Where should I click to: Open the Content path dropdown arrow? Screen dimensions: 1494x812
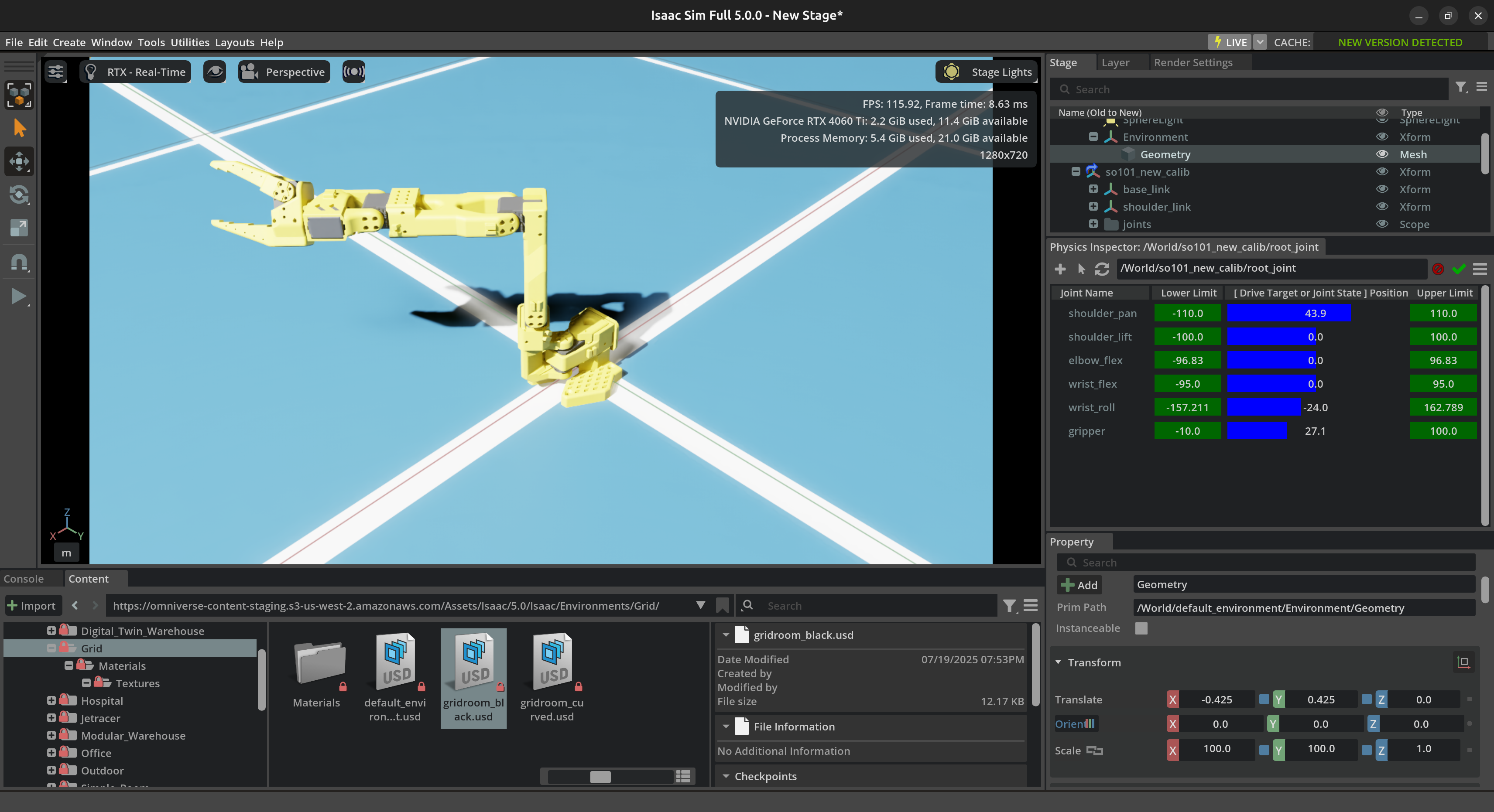[x=700, y=605]
